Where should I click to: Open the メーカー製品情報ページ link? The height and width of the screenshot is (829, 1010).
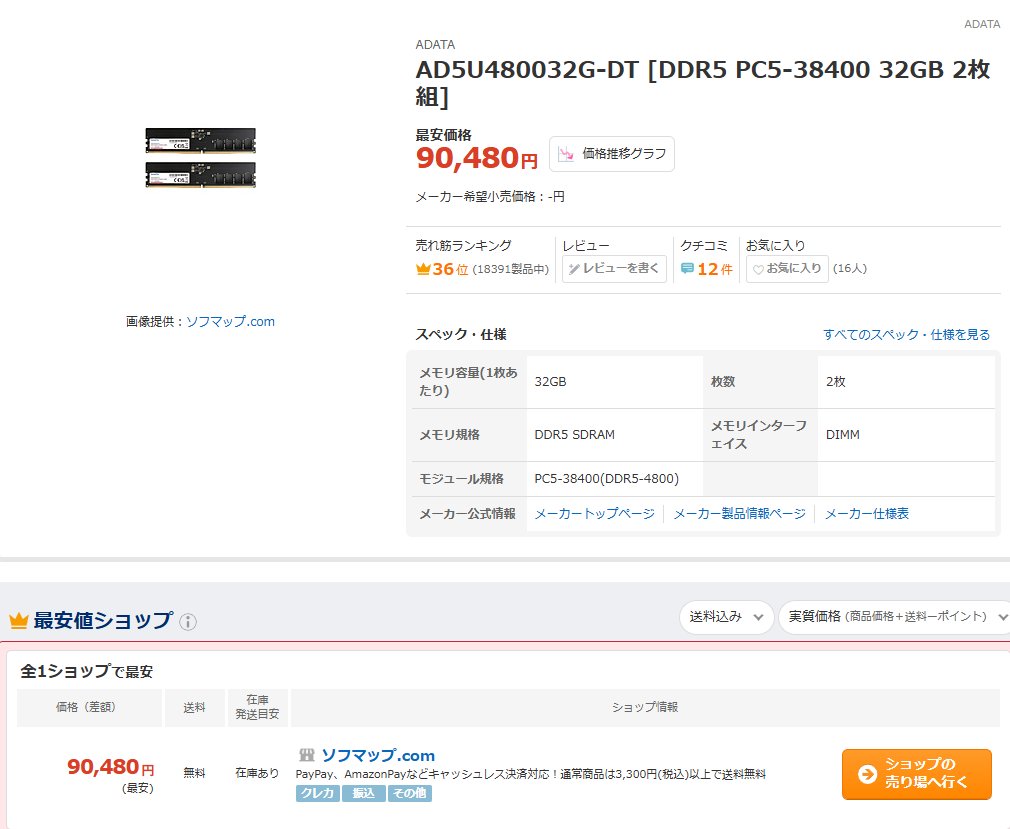pyautogui.click(x=739, y=513)
